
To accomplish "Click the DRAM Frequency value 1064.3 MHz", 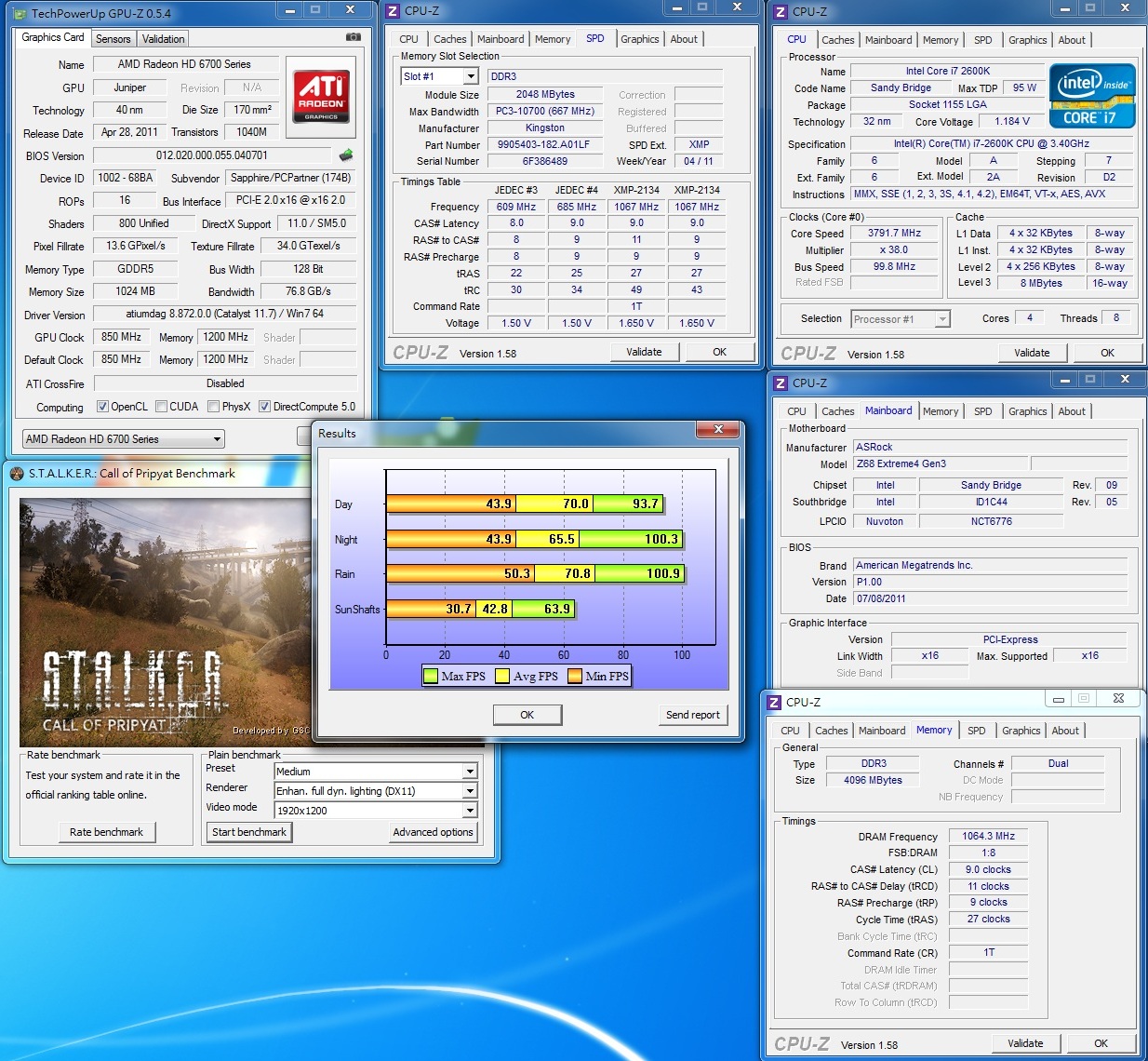I will 988,837.
